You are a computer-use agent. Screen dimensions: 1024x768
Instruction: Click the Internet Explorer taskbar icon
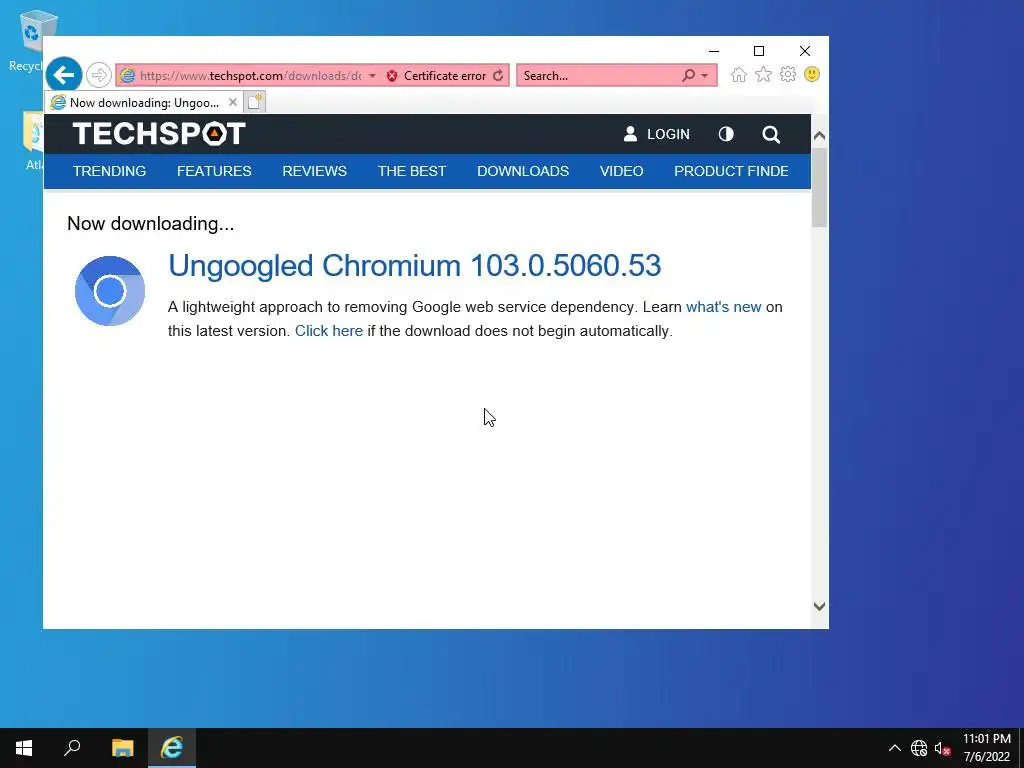[x=172, y=748]
